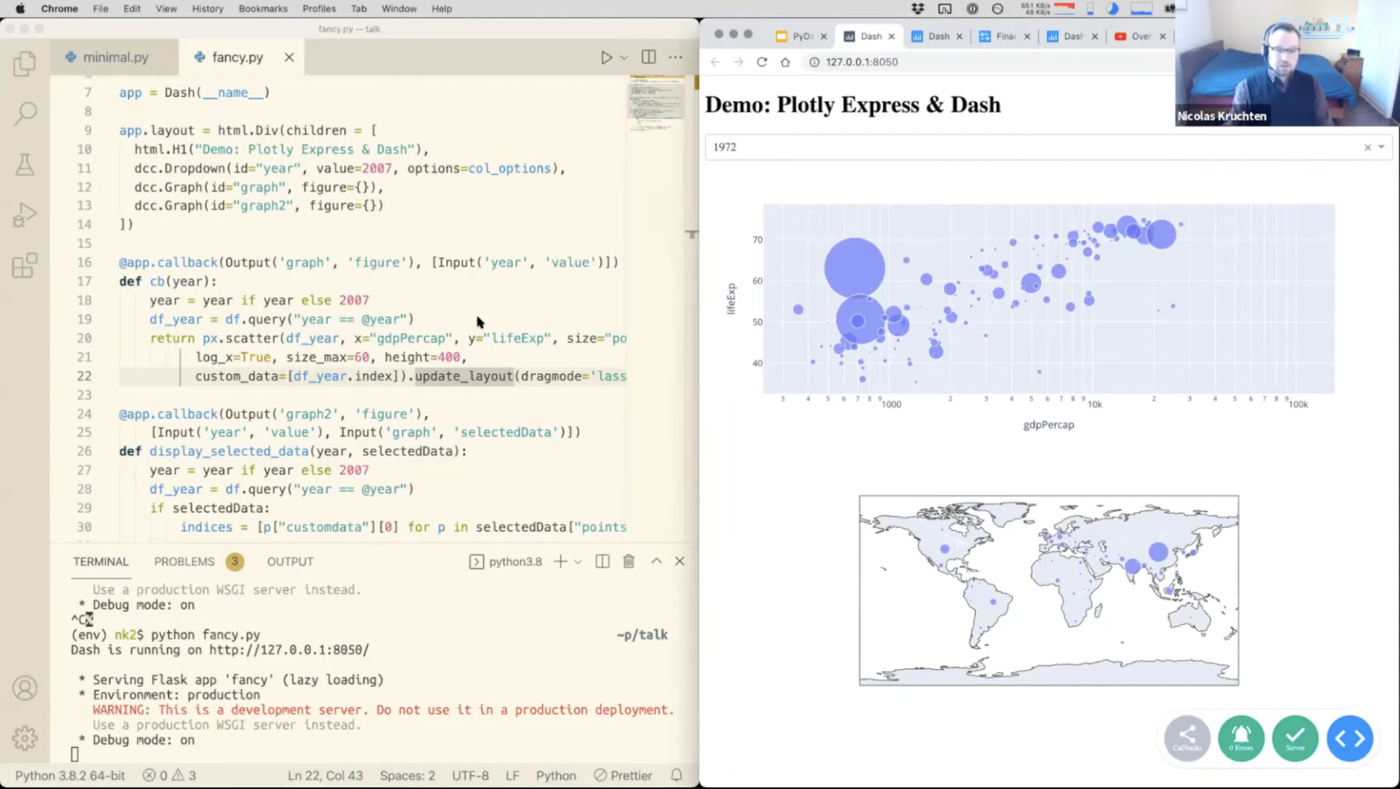This screenshot has width=1400, height=789.
Task: Open the Chrome menu in menu bar
Action: click(59, 8)
